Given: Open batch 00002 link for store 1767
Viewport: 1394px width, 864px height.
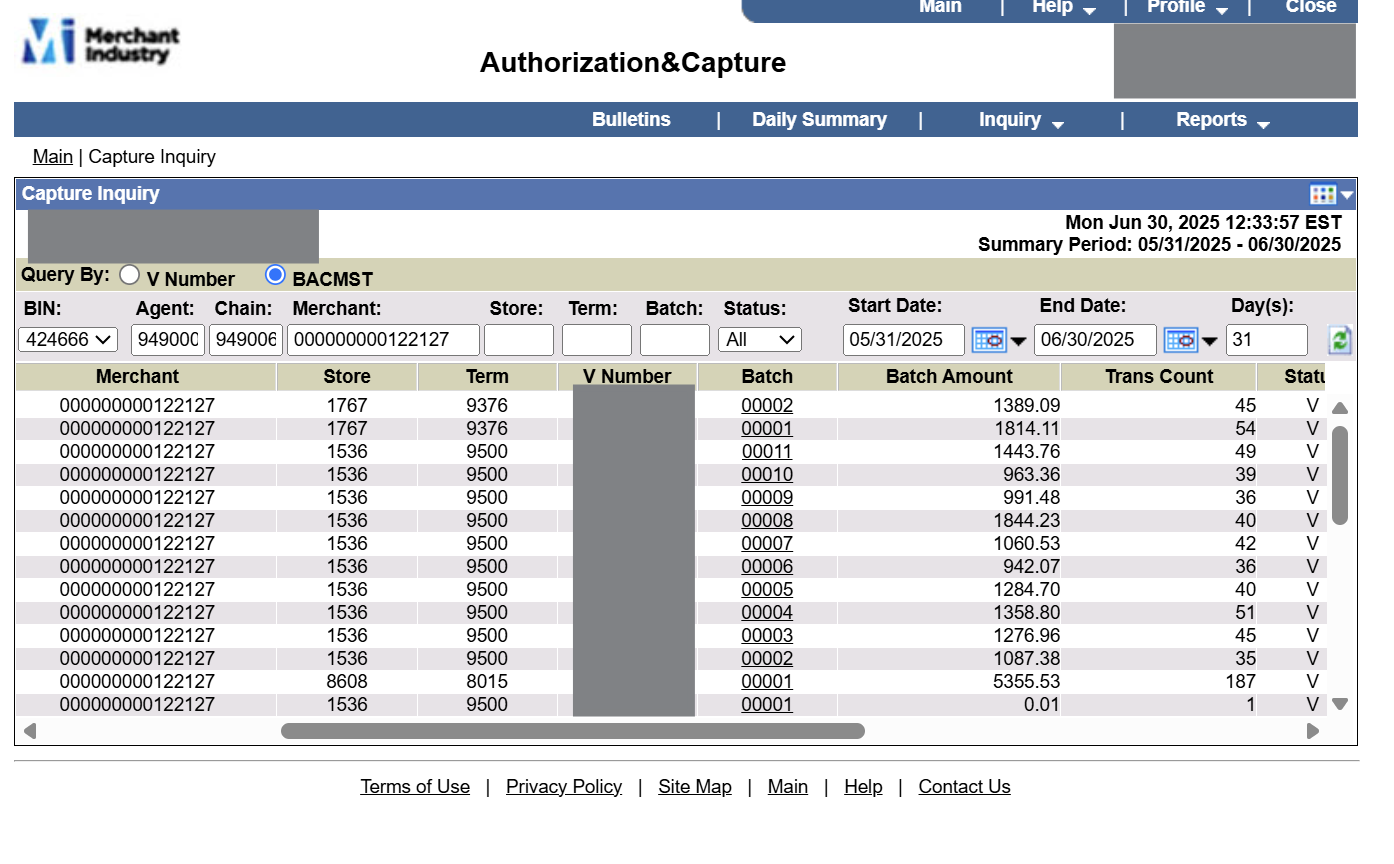Looking at the screenshot, I should (x=767, y=406).
